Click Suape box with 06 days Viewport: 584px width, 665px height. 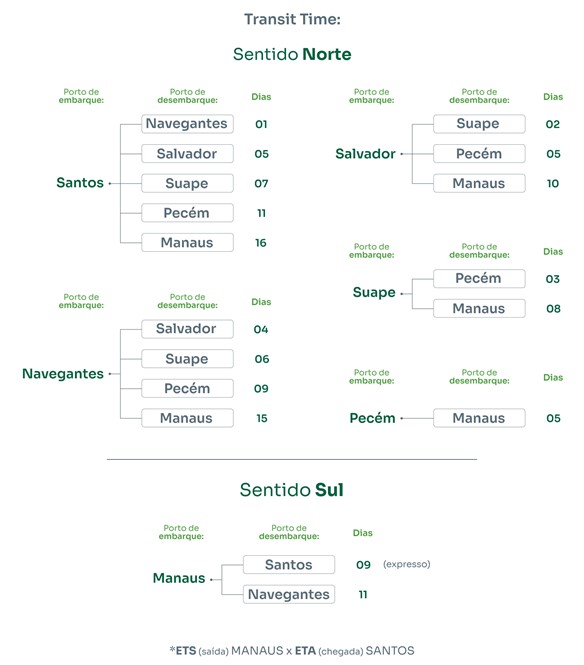coord(187,359)
